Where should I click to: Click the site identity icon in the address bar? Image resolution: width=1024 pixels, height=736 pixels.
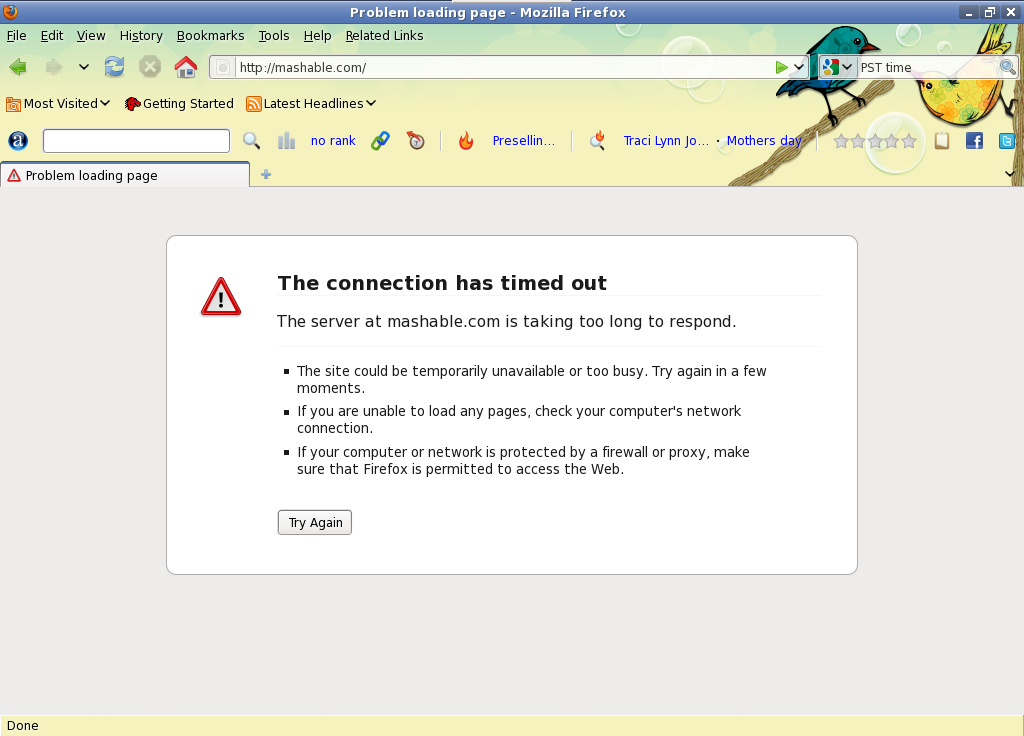point(223,67)
